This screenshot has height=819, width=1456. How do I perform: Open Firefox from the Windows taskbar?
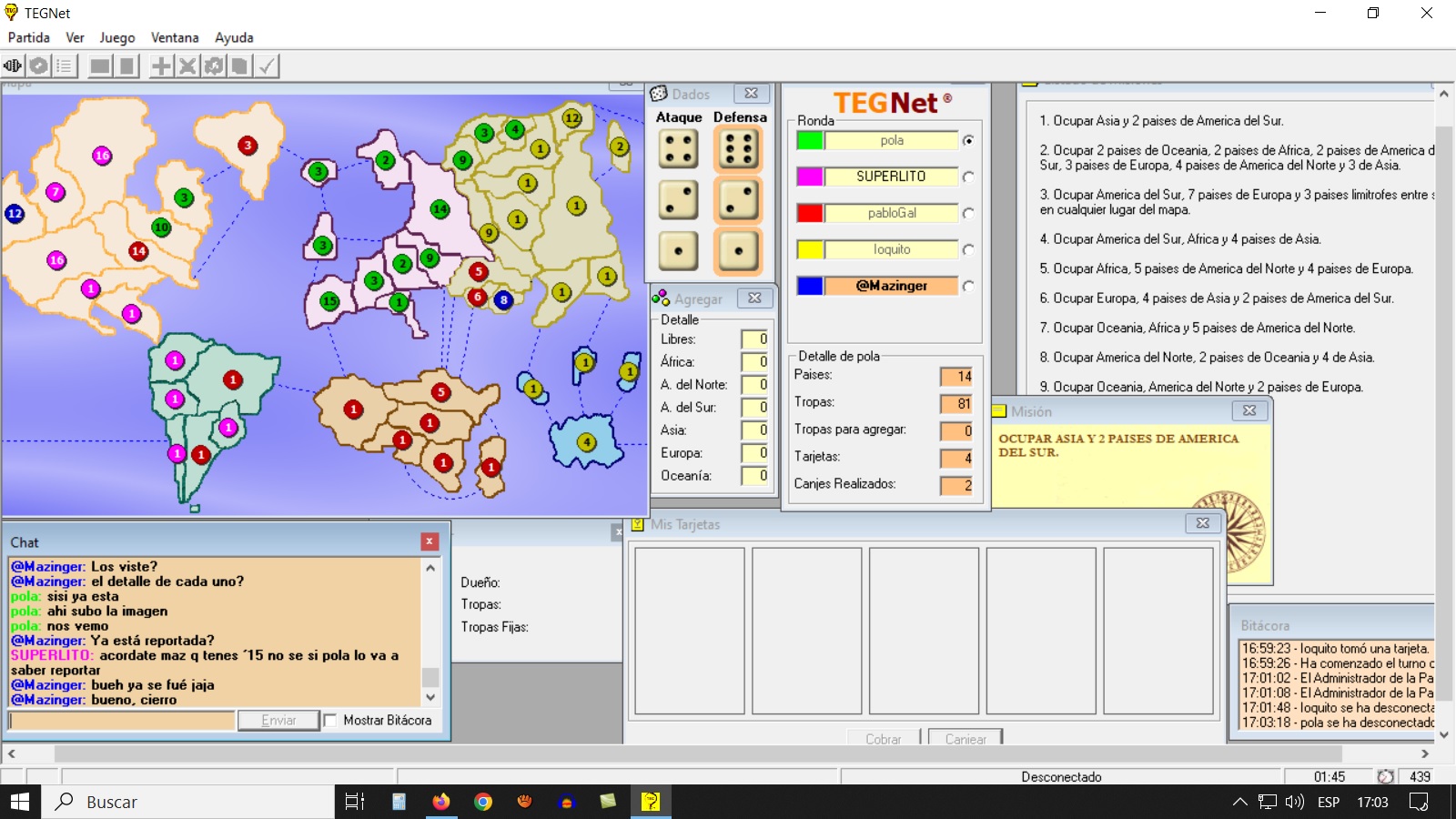pyautogui.click(x=441, y=802)
